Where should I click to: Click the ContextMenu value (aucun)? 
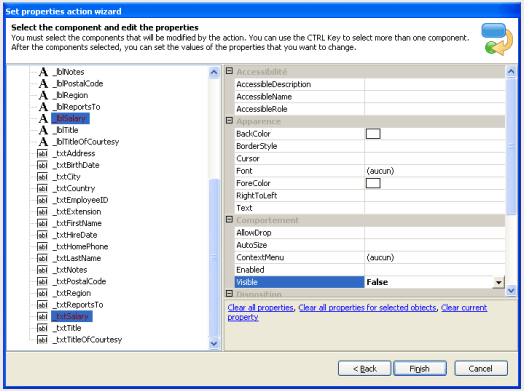435,257
